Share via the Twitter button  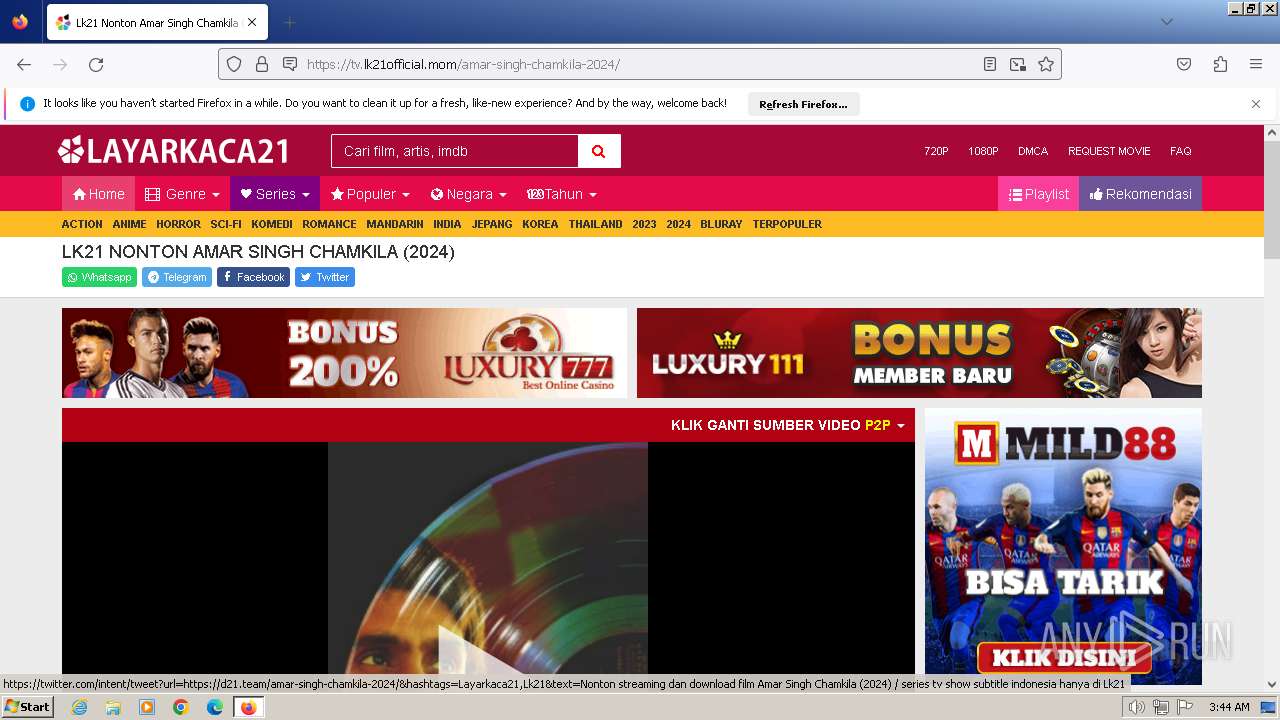pyautogui.click(x=325, y=277)
